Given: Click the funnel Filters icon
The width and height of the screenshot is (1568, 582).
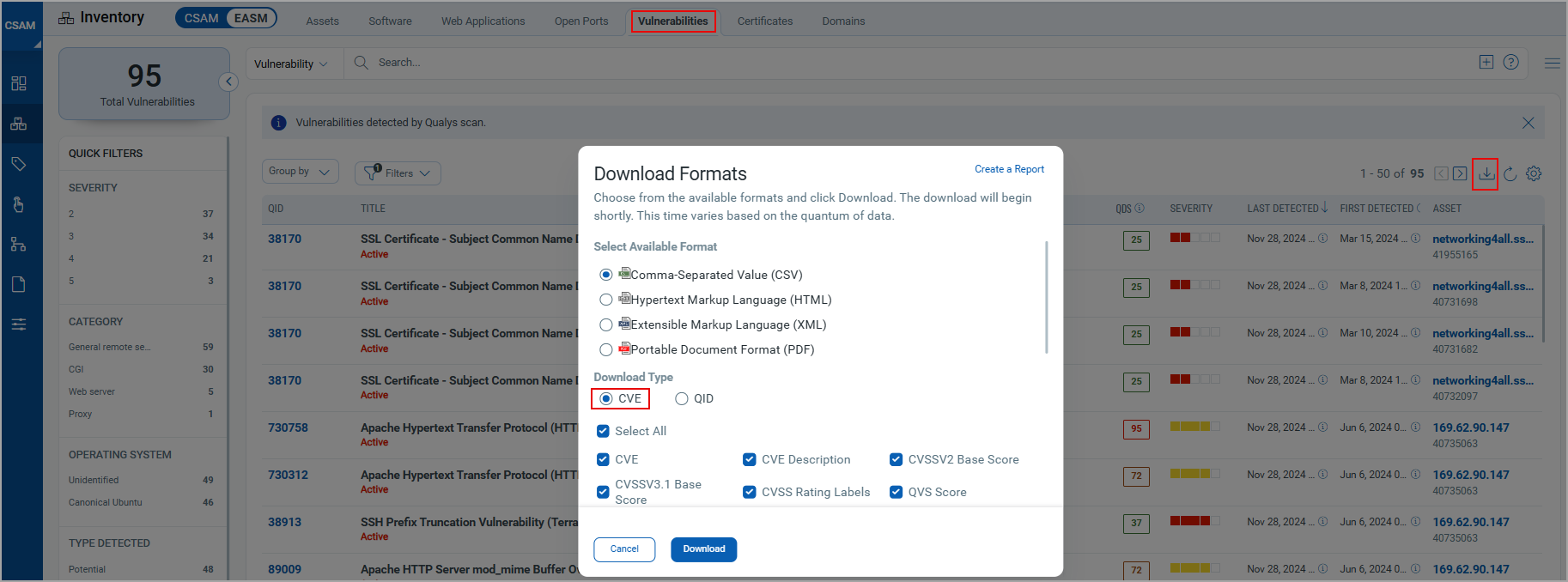Looking at the screenshot, I should [372, 172].
